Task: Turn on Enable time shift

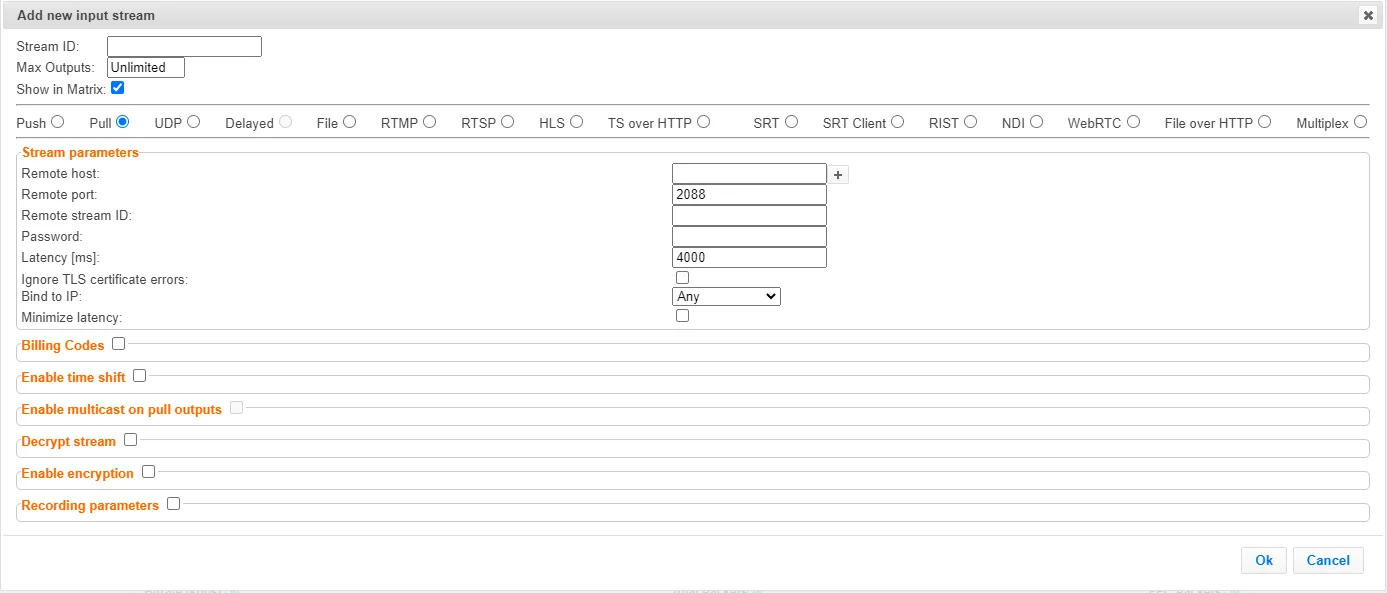Action: (x=140, y=376)
